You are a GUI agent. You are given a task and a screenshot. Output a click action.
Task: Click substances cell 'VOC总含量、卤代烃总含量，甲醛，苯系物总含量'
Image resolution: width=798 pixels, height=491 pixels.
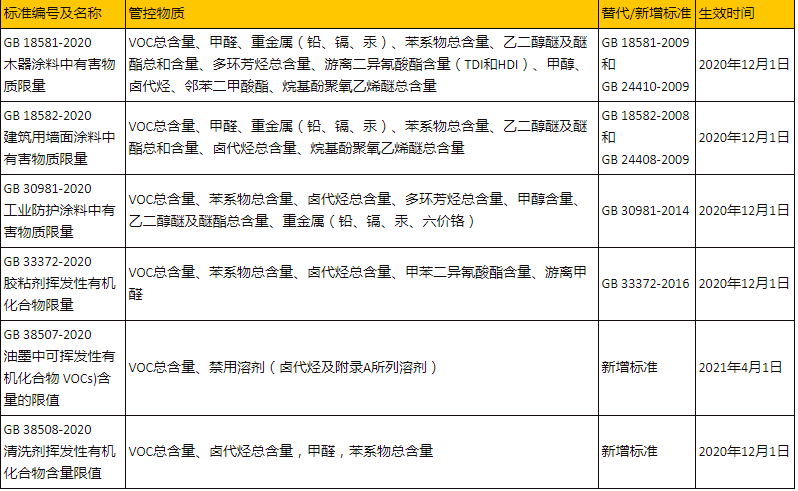(x=362, y=452)
